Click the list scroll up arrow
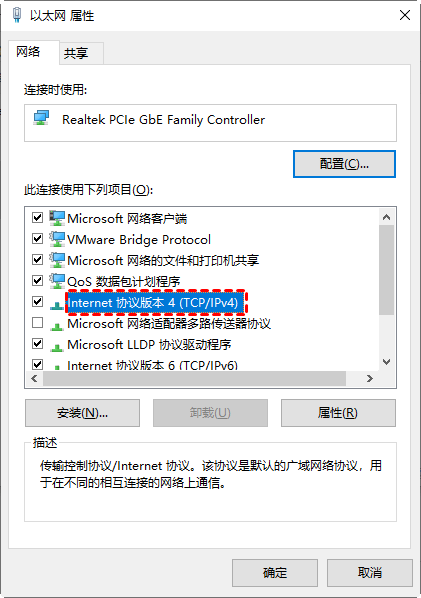This screenshot has height=598, width=421. pyautogui.click(x=386, y=217)
